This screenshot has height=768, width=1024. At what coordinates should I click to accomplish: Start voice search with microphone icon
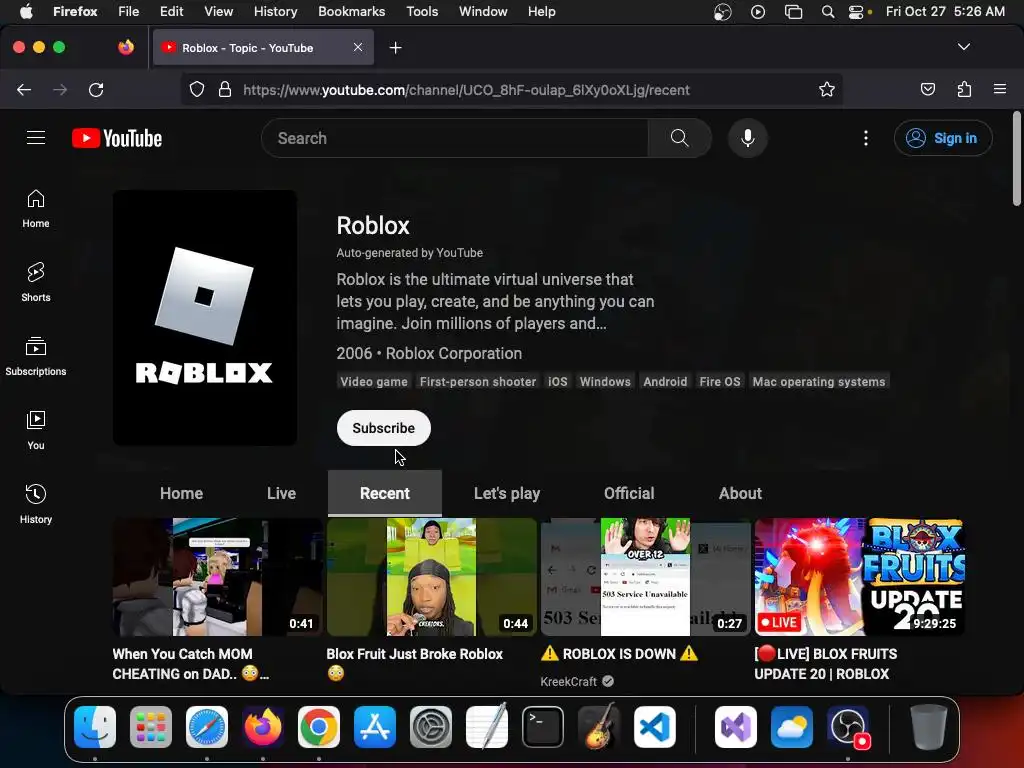[748, 138]
